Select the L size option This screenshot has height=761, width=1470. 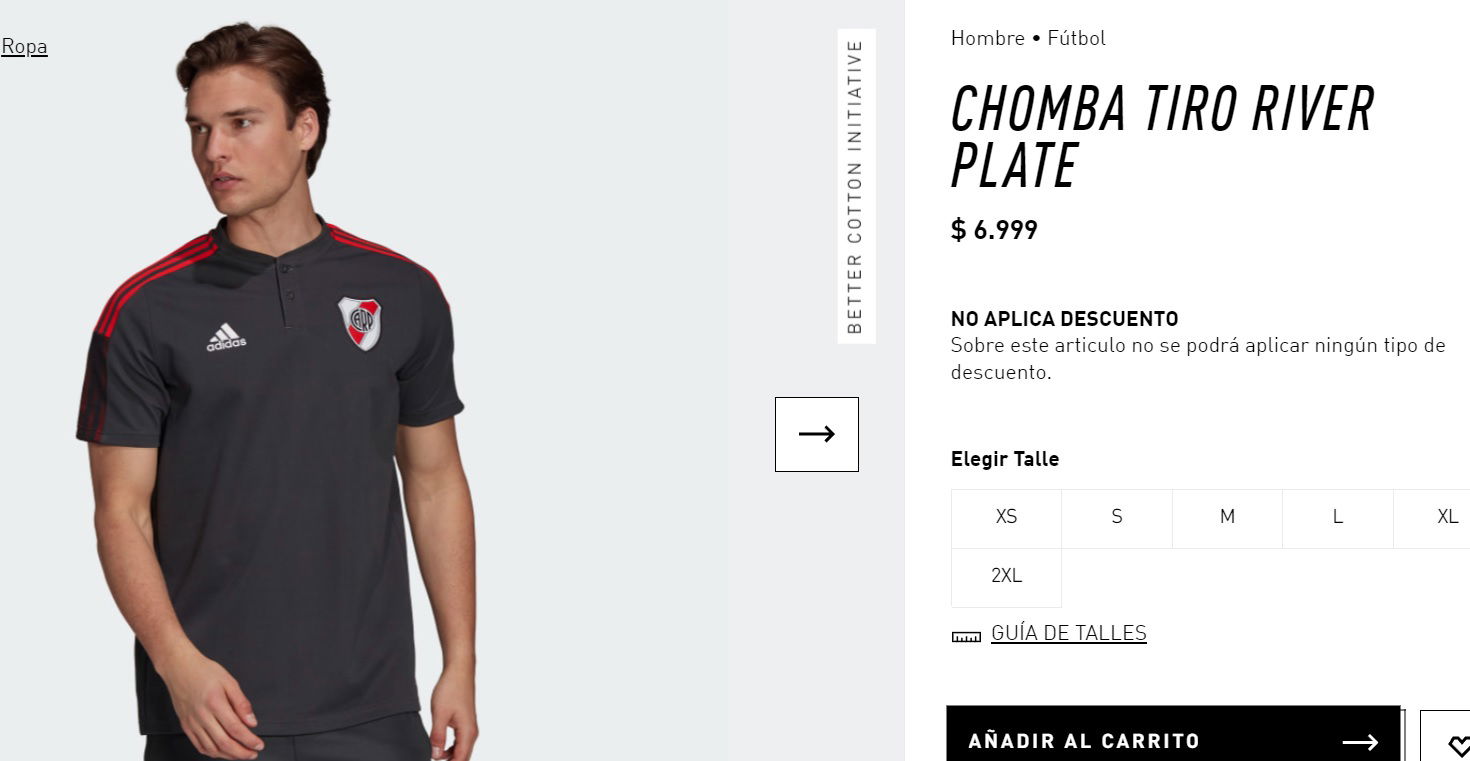click(1337, 517)
